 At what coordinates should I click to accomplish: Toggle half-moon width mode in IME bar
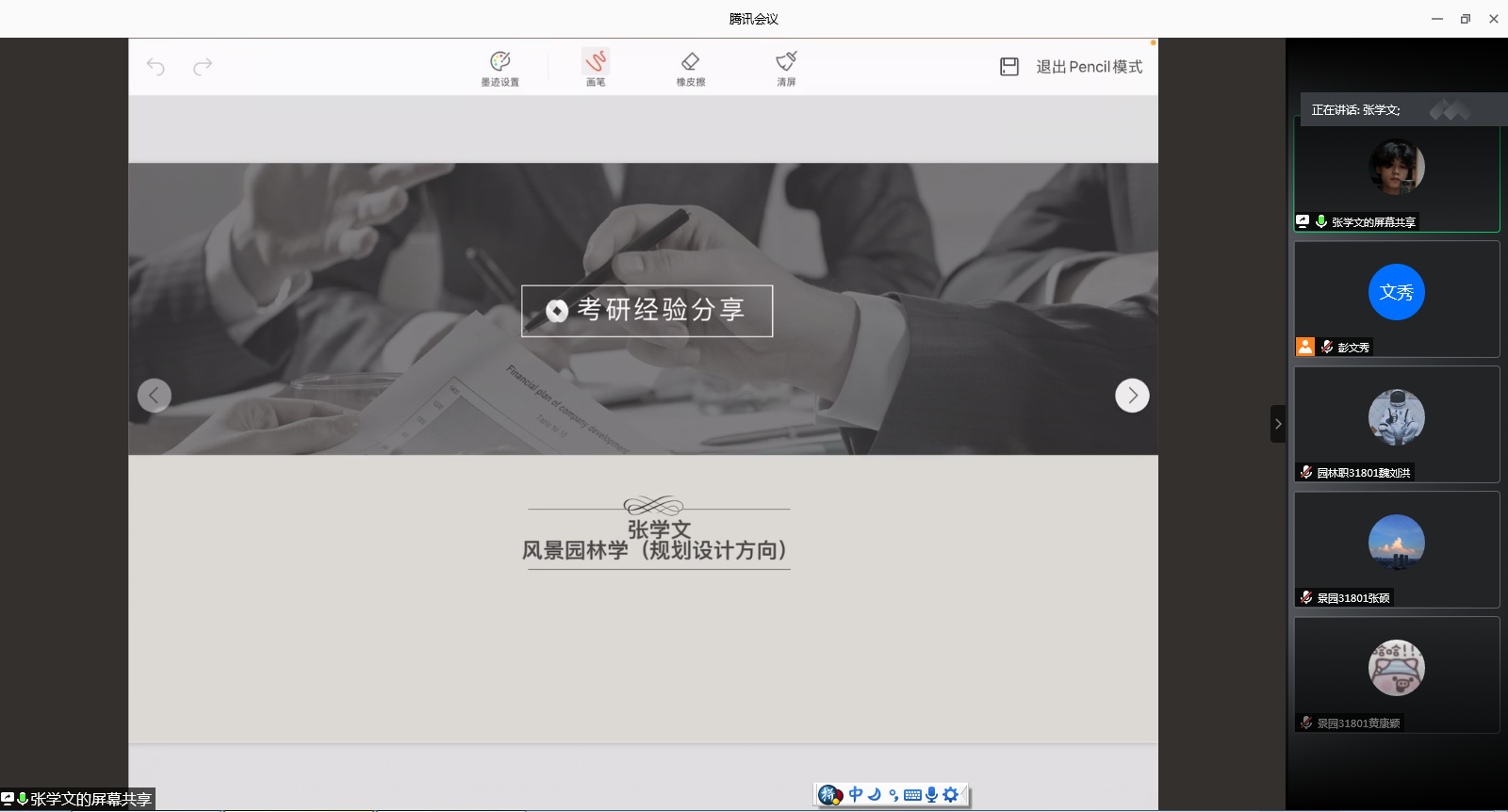point(875,795)
